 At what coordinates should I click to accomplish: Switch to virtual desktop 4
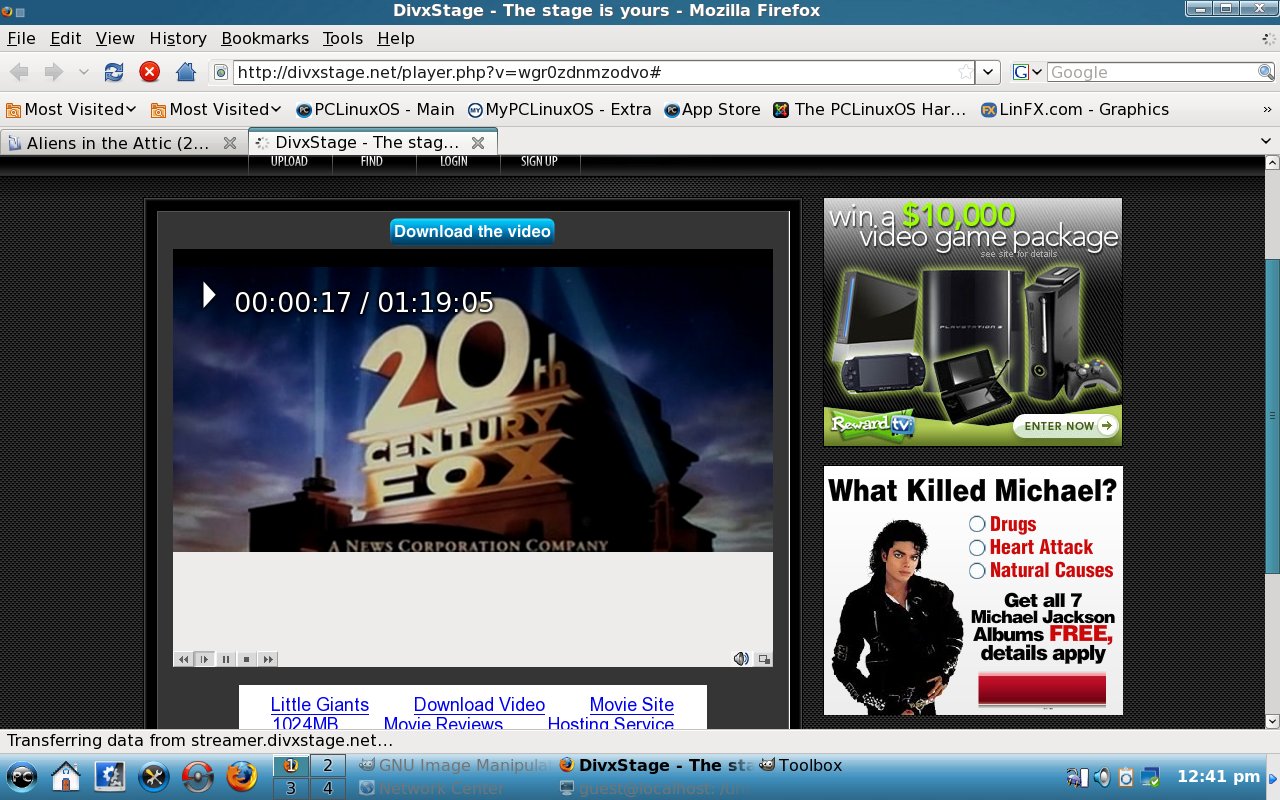327,788
